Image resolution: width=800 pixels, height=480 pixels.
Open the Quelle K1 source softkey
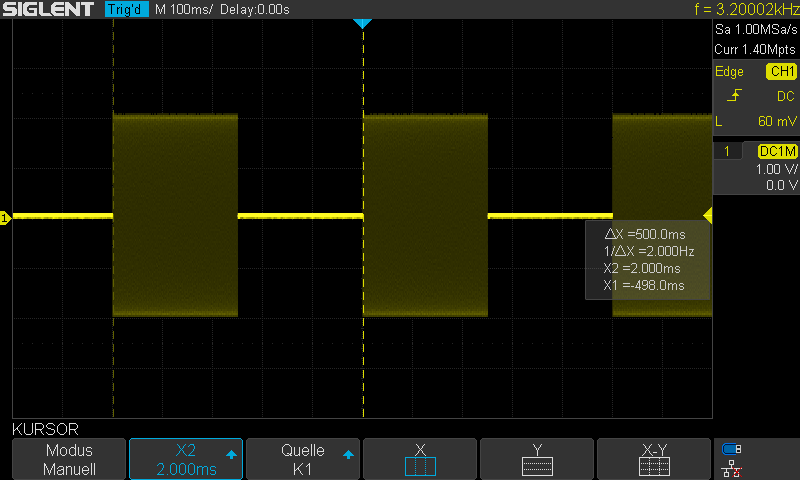tap(303, 459)
